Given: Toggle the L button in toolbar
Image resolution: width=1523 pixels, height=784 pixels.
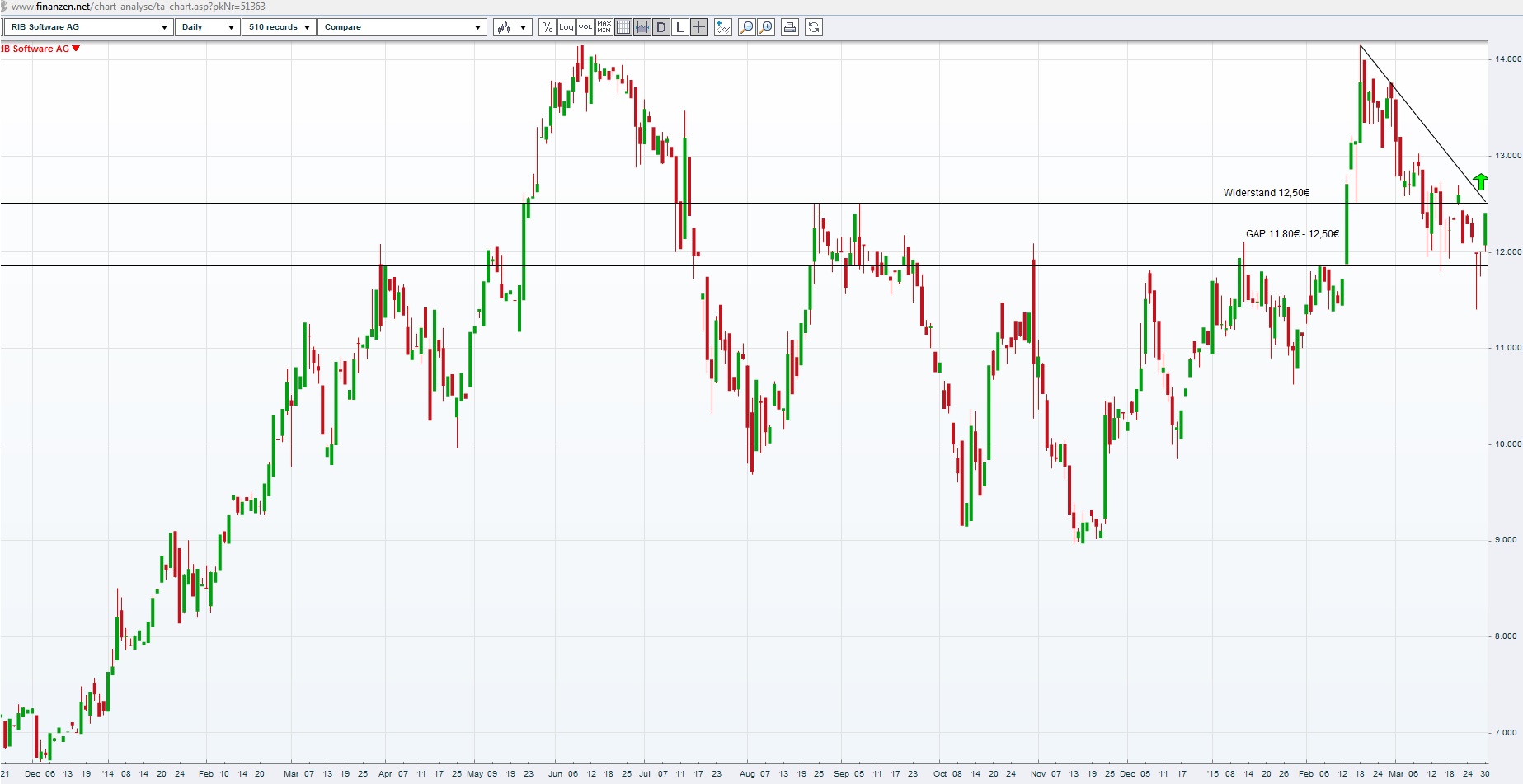Looking at the screenshot, I should [x=680, y=27].
